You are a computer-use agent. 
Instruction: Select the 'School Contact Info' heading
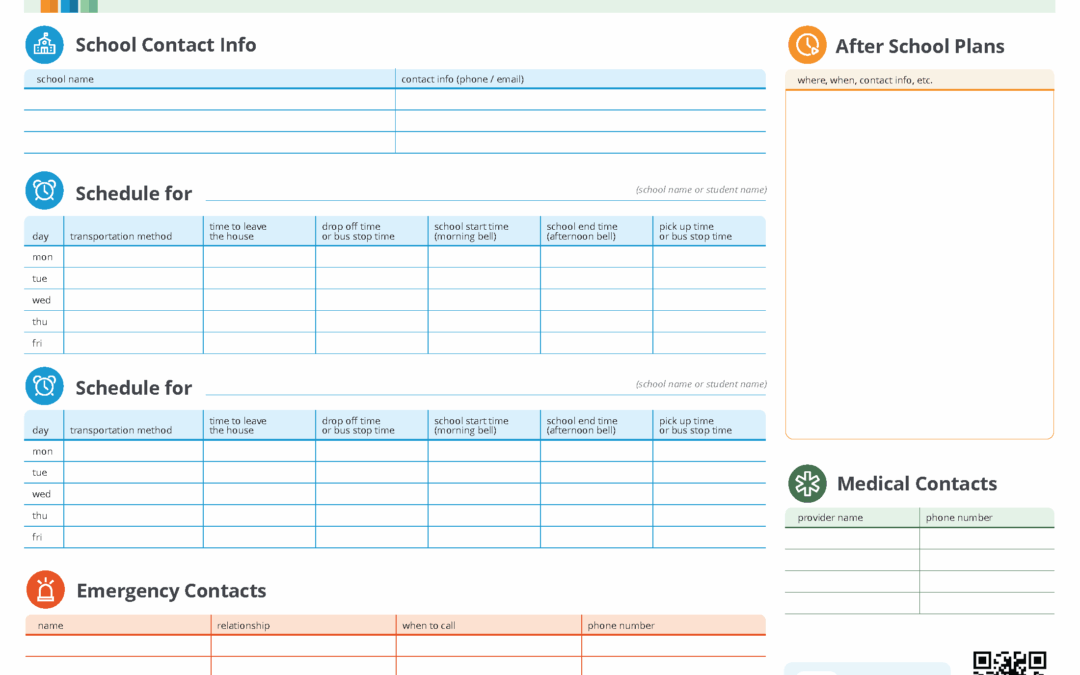[166, 45]
